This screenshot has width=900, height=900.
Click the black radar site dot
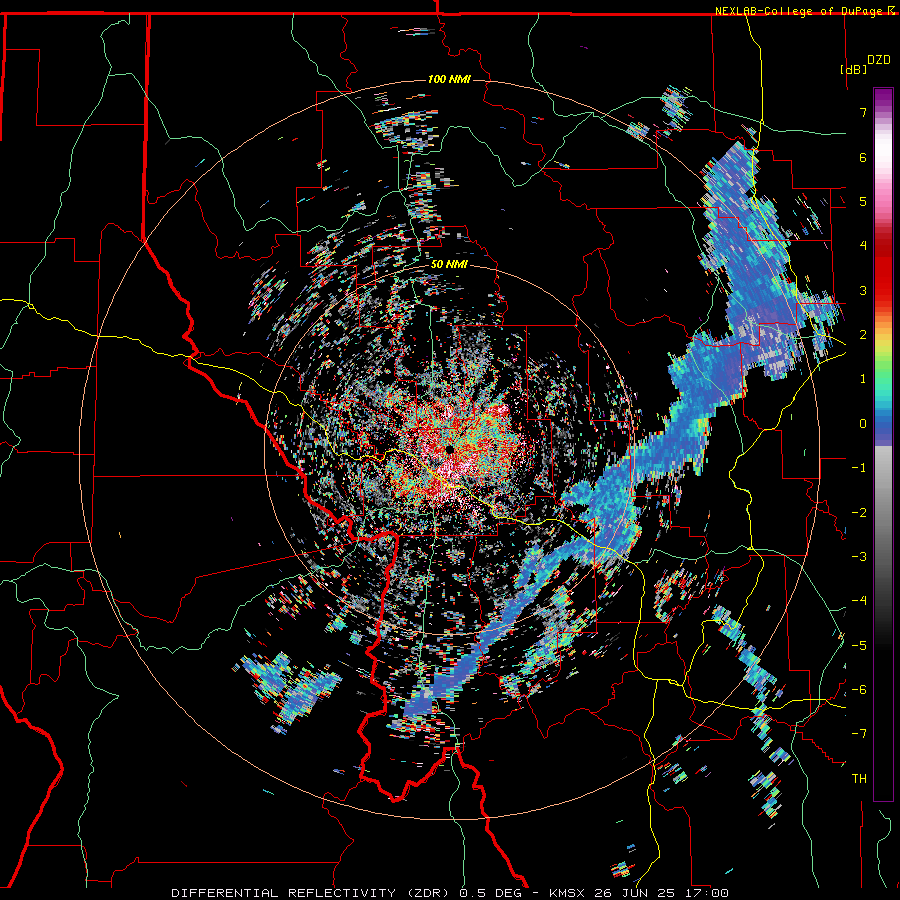click(449, 449)
